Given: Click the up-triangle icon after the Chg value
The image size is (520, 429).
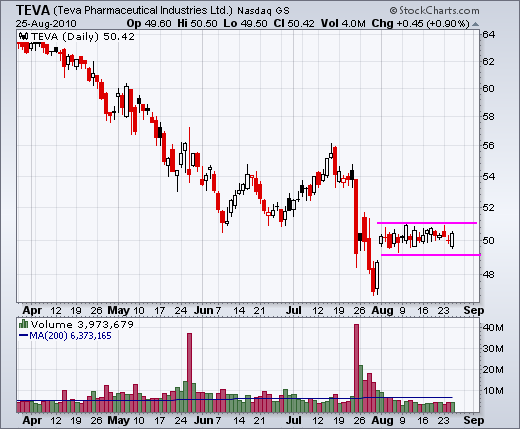Looking at the screenshot, I should tap(475, 24).
